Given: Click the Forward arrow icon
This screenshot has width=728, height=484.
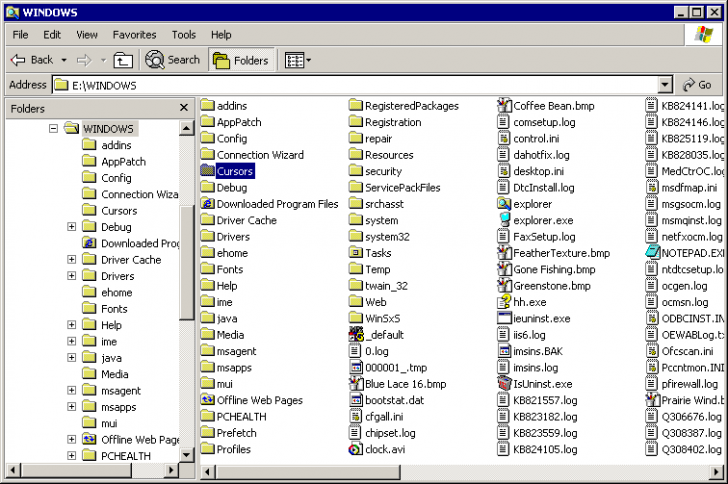Looking at the screenshot, I should [x=84, y=60].
